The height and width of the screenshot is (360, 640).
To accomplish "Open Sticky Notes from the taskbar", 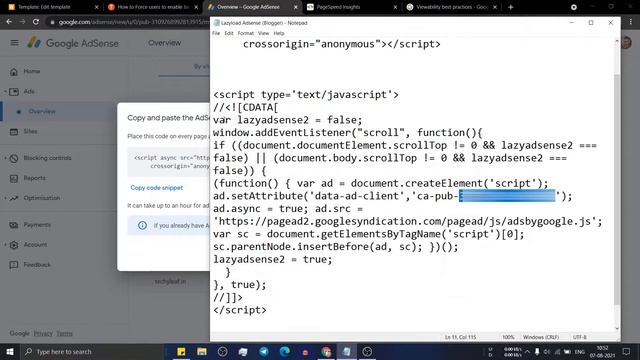I will [x=181, y=351].
